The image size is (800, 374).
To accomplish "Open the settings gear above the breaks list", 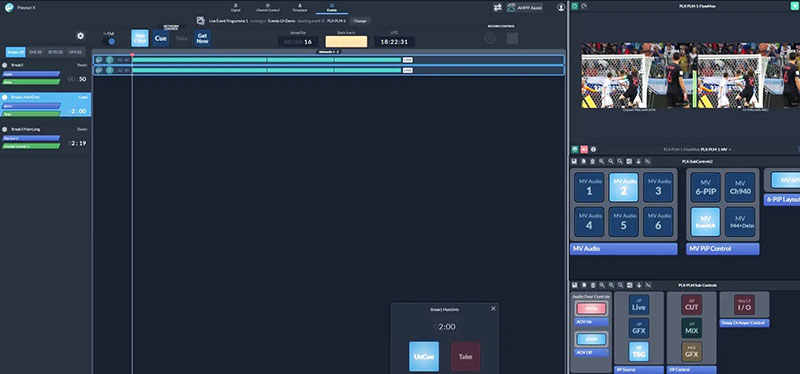I will (x=80, y=36).
